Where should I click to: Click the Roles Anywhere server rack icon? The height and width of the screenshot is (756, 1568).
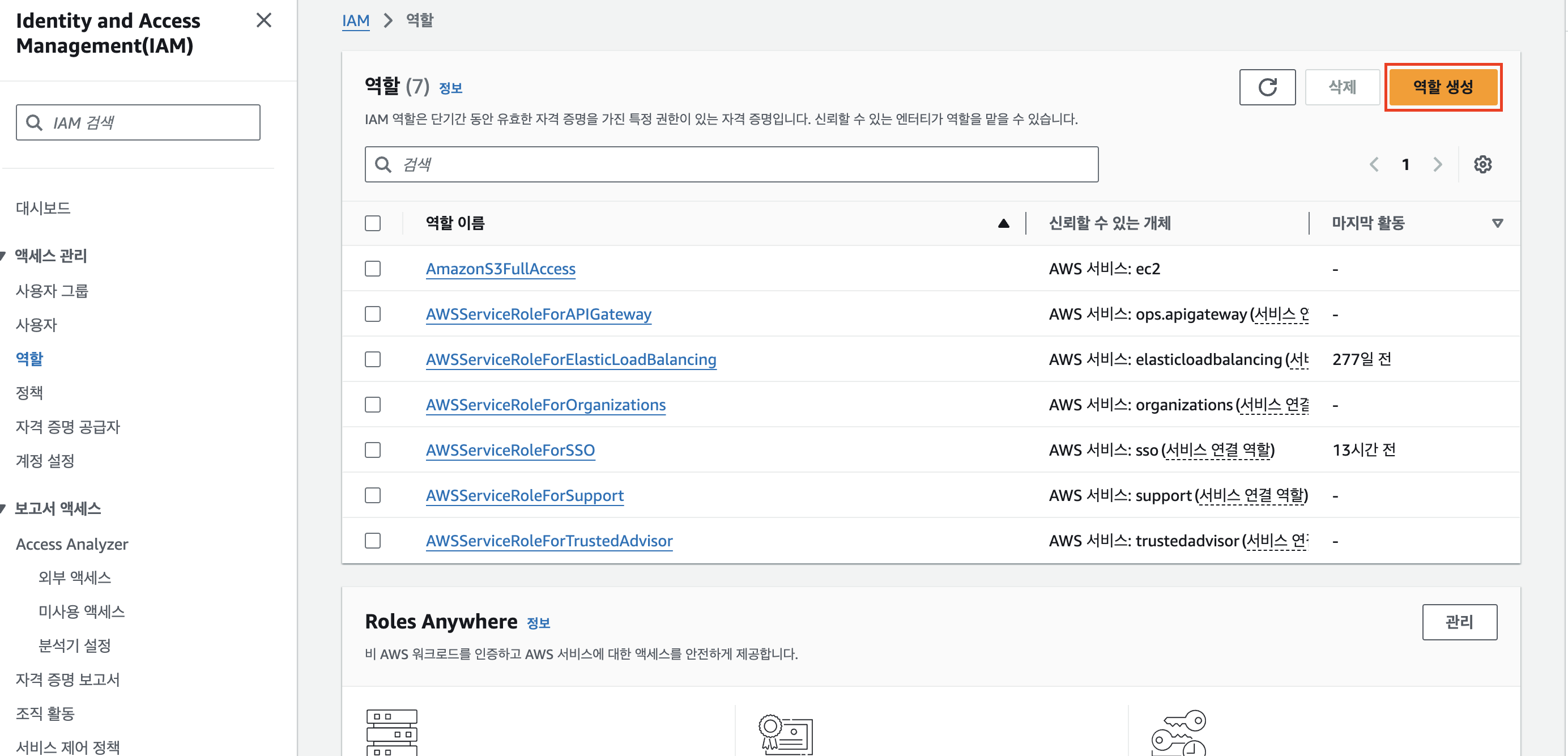(x=391, y=732)
